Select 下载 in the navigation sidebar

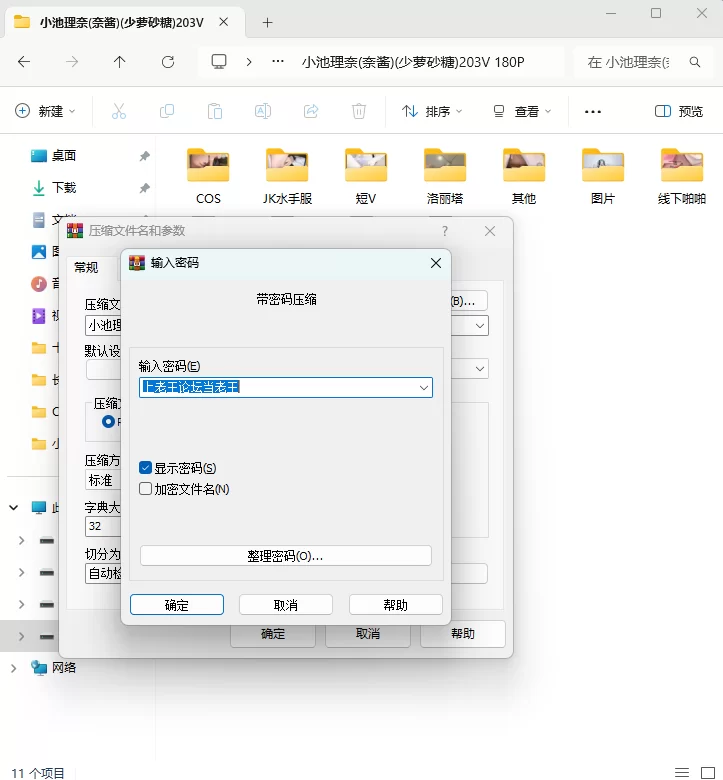click(x=64, y=188)
